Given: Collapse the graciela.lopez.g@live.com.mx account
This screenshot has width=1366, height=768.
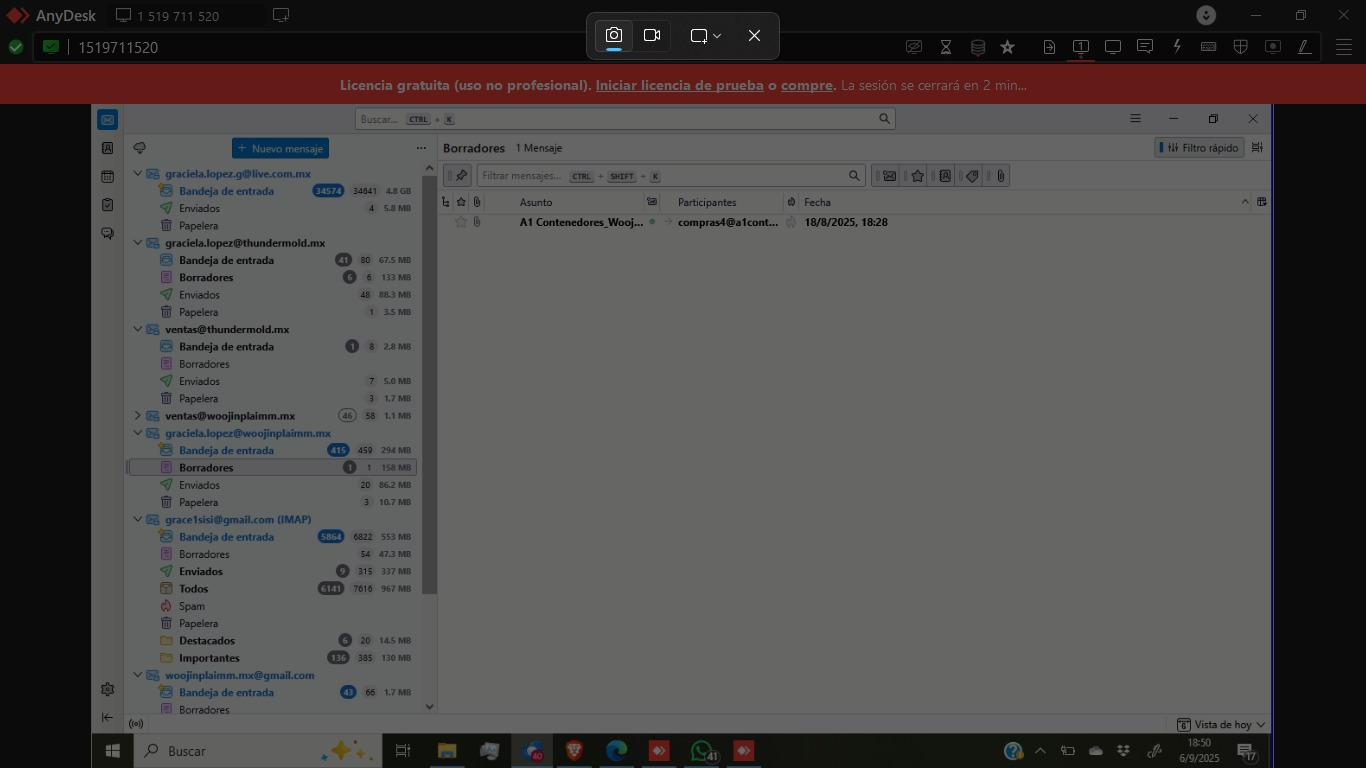Looking at the screenshot, I should tap(138, 174).
